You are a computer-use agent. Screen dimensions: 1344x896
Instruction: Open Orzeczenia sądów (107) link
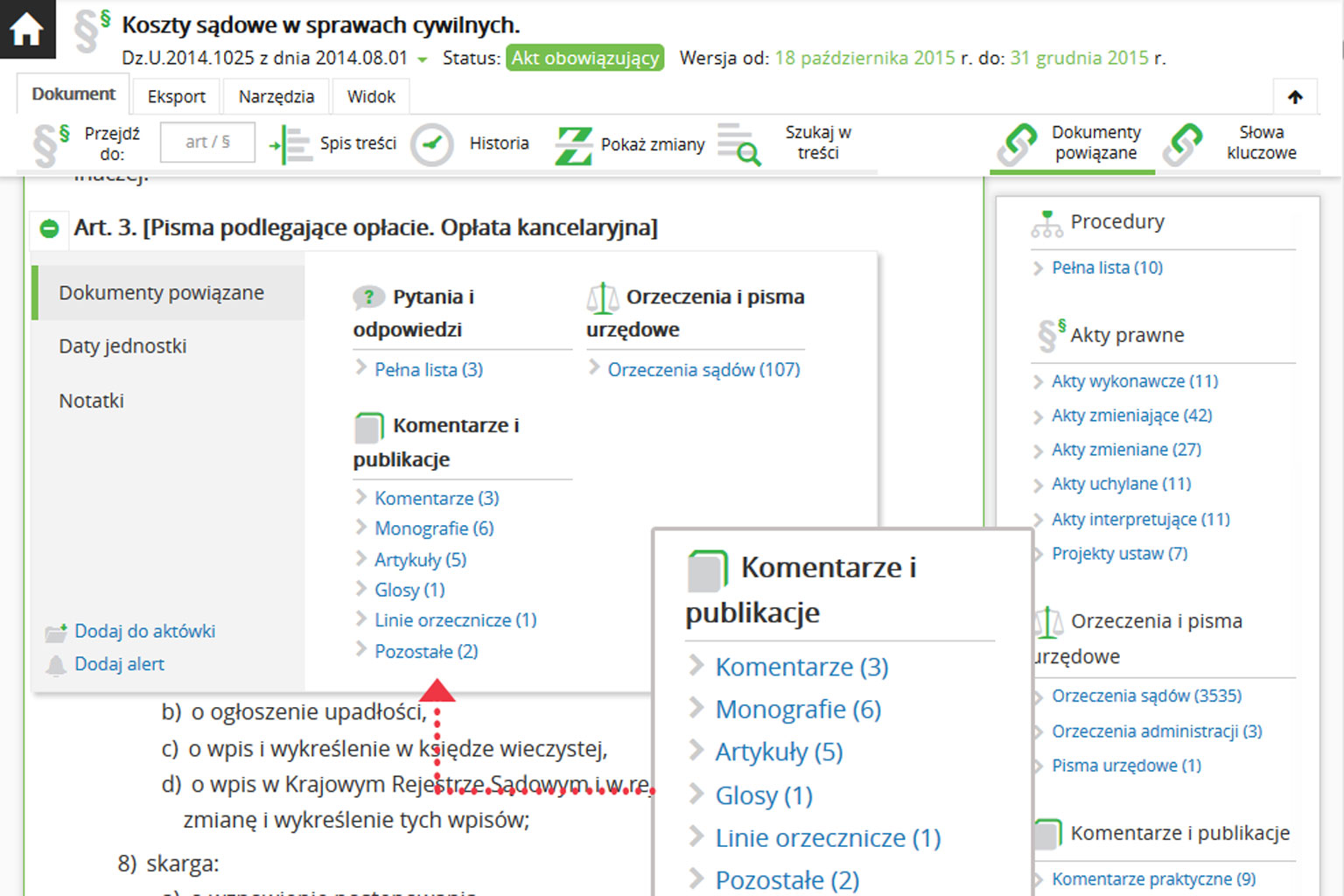(703, 370)
